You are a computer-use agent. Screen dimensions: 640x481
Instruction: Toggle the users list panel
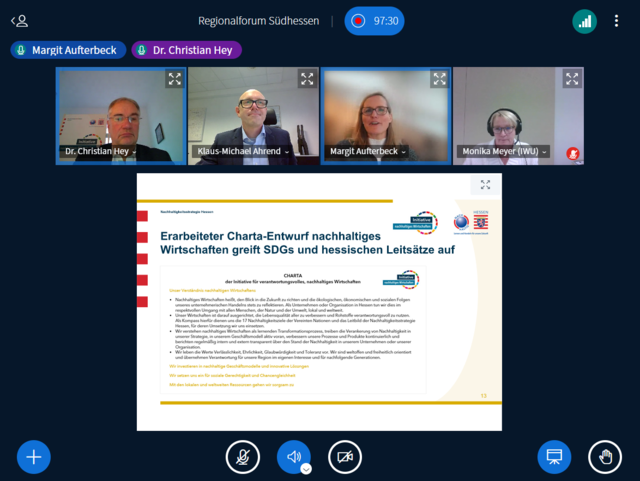(19, 20)
